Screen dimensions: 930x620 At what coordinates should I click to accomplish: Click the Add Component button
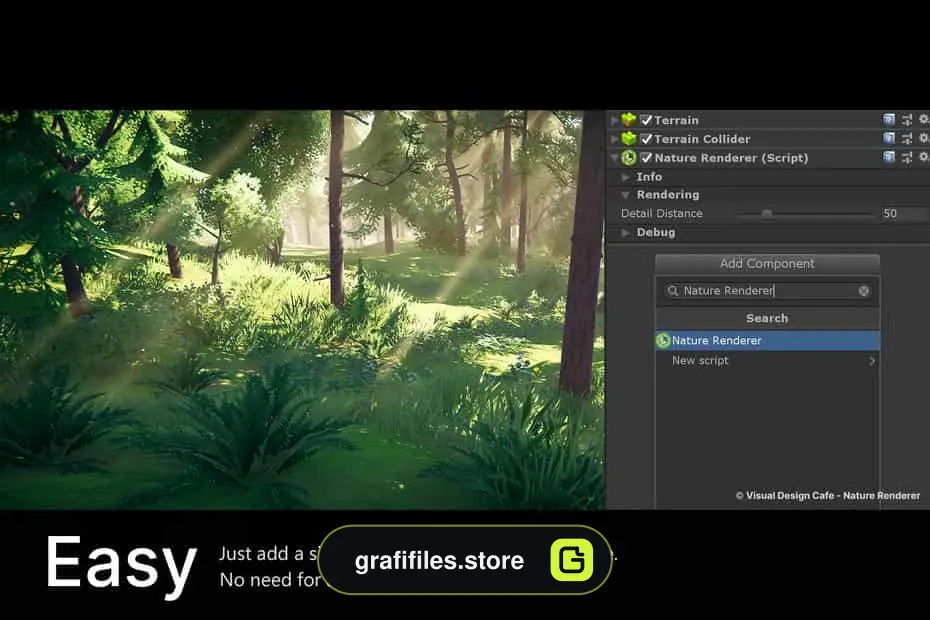tap(767, 263)
